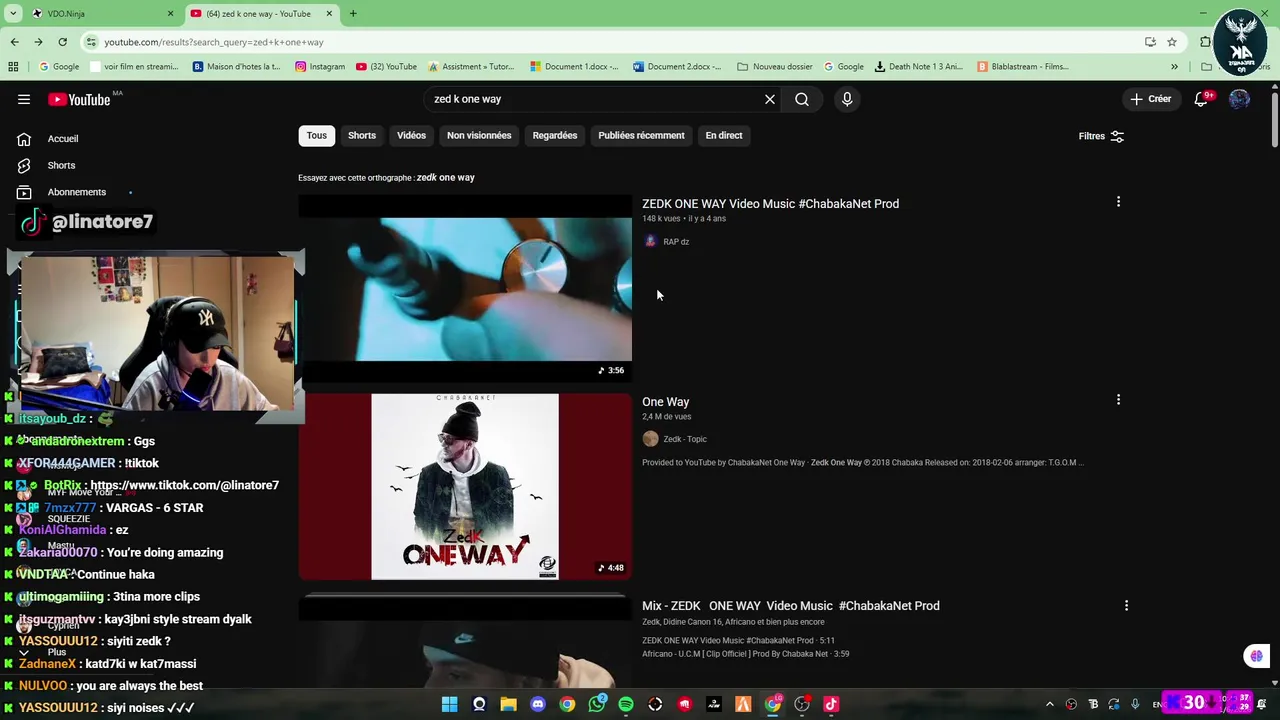Go to the YouTube home logo
Viewport: 1280px width, 720px height.
pos(79,99)
